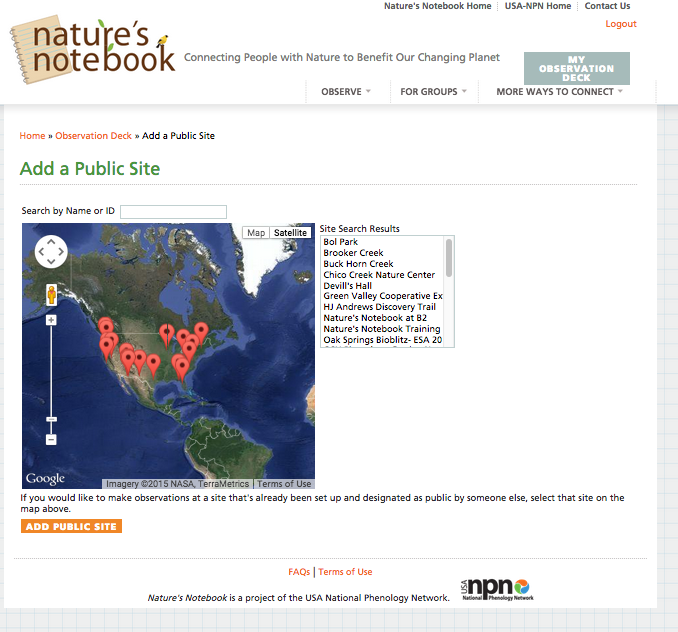Image resolution: width=678 pixels, height=632 pixels.
Task: Click the Nature's Notebook logo
Action: [x=92, y=49]
